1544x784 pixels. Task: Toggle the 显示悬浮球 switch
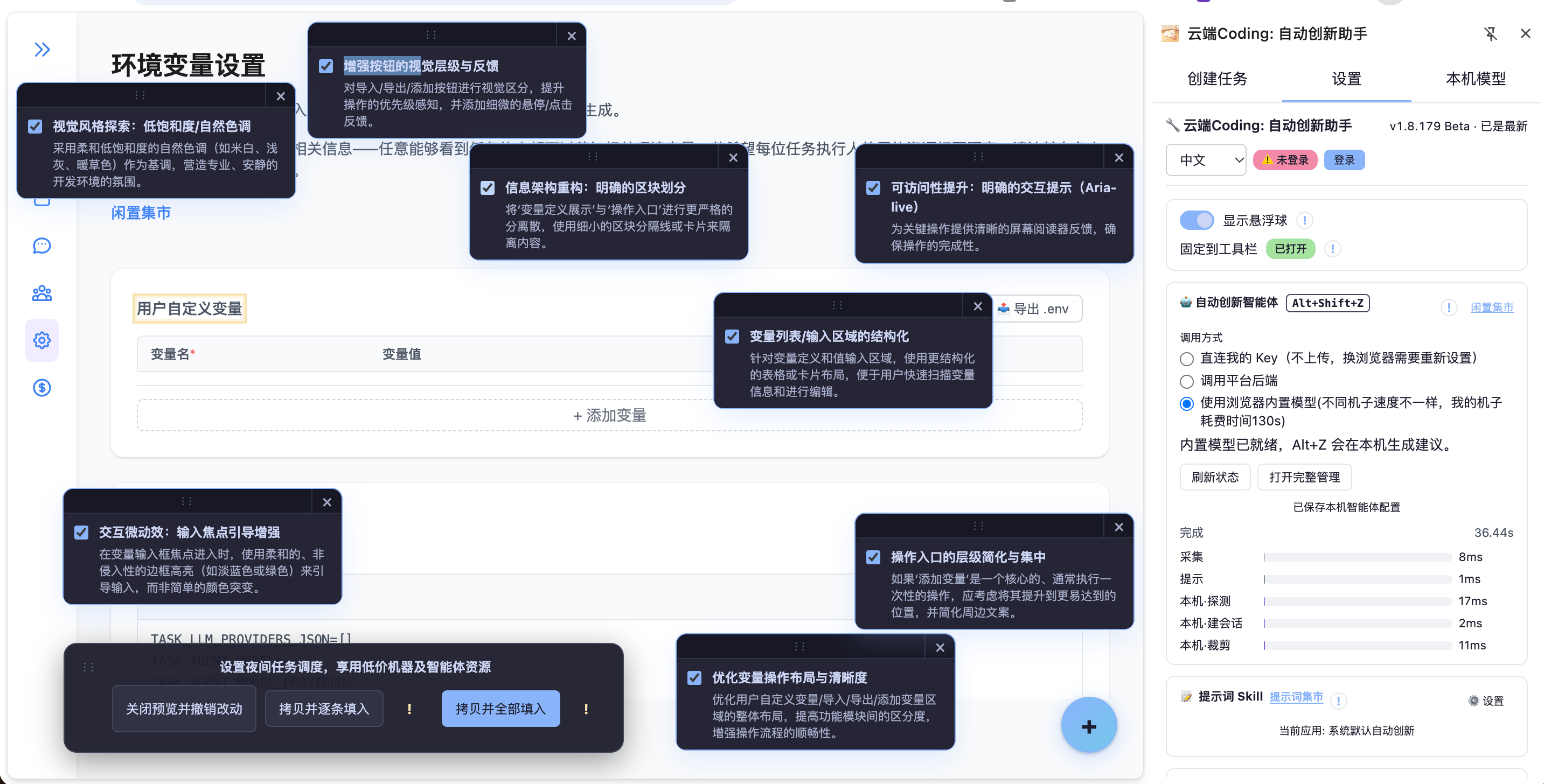tap(1197, 220)
